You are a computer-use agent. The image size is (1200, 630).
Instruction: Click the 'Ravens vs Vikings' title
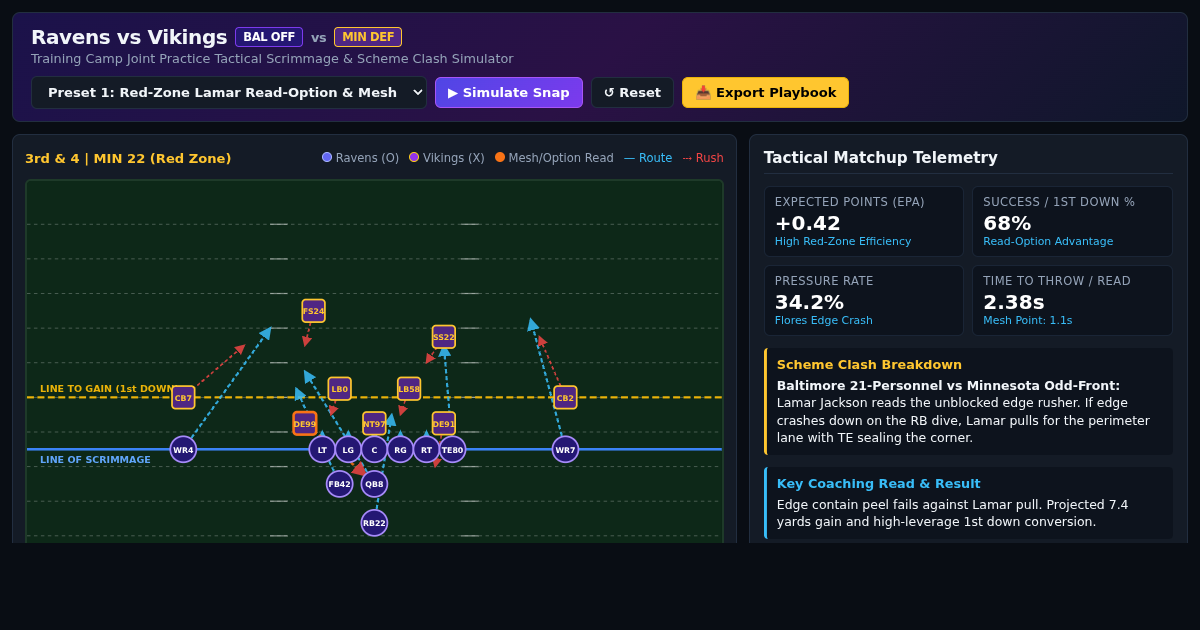coord(129,37)
